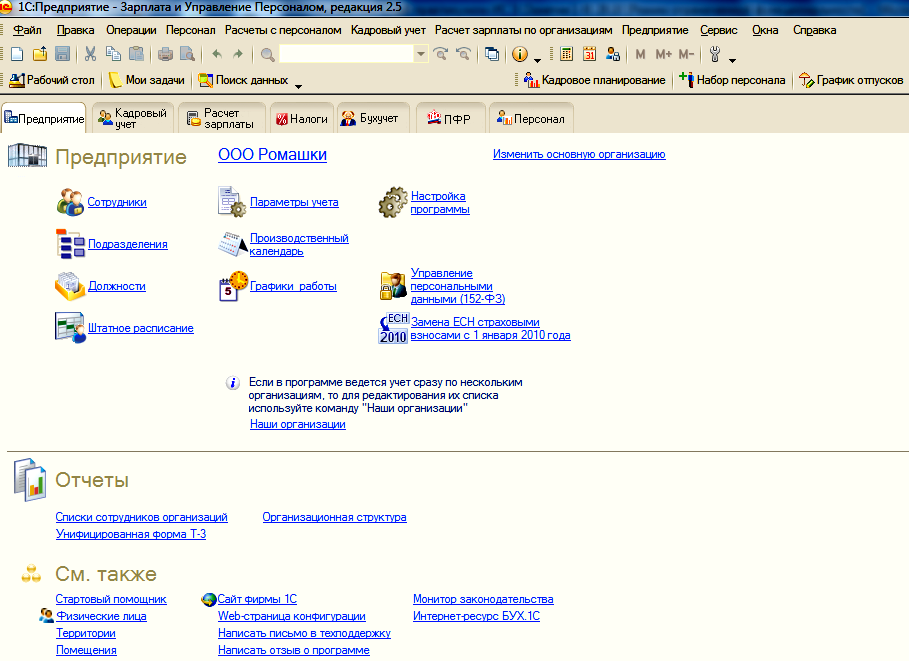Screen dimensions: 909x661
Task: Click the Undo arrow icon
Action: click(217, 54)
